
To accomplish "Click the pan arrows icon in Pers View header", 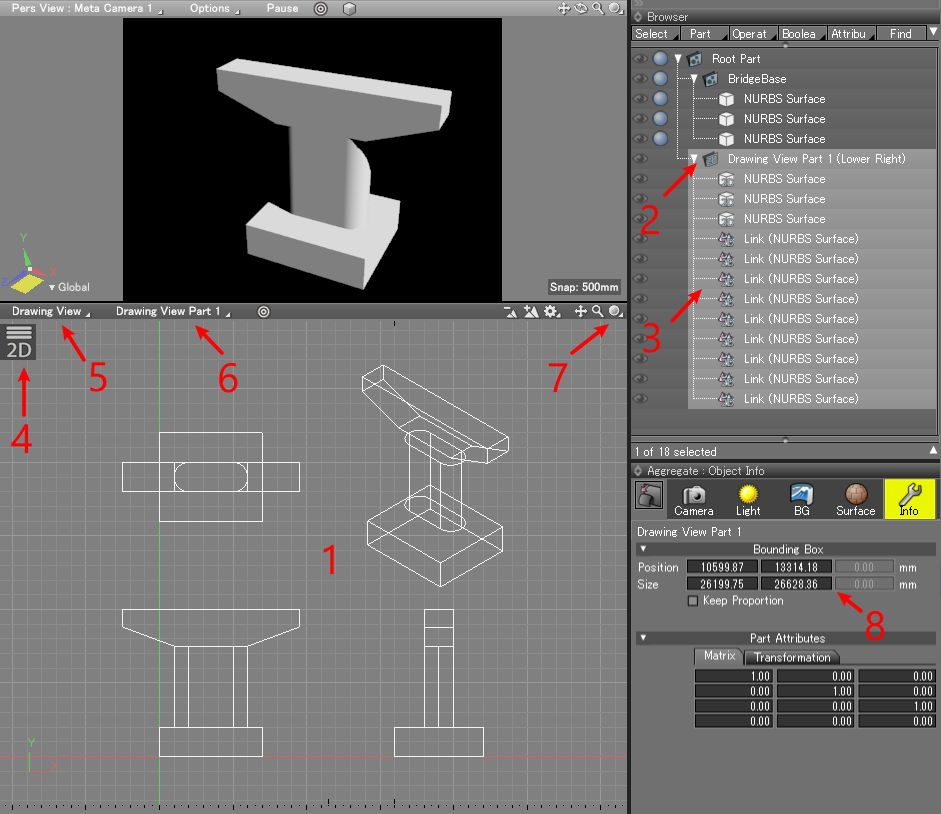I will 563,8.
